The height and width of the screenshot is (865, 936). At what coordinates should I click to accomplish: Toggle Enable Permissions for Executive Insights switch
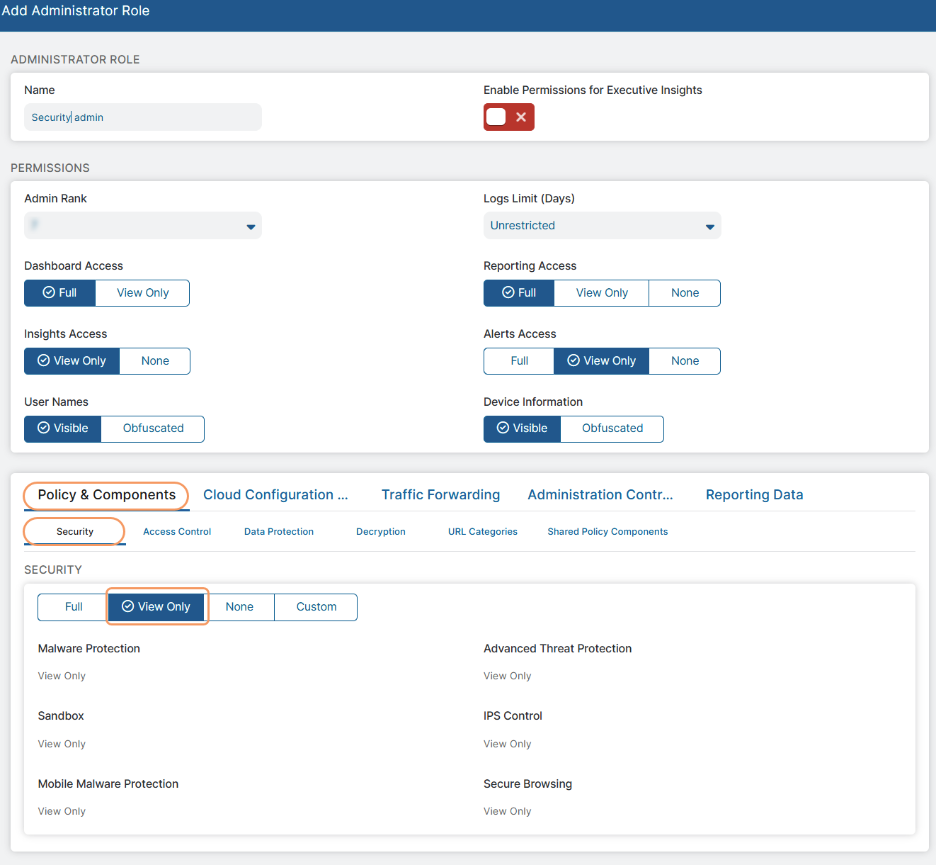point(508,117)
